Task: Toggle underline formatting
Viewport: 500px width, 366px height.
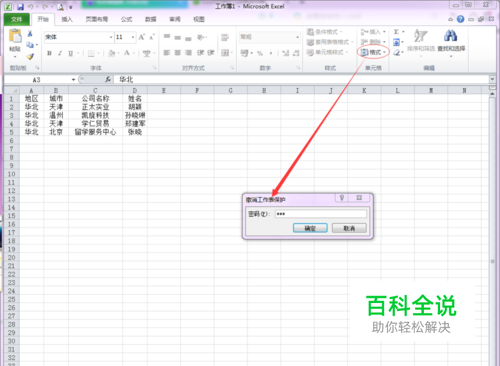Action: point(70,53)
